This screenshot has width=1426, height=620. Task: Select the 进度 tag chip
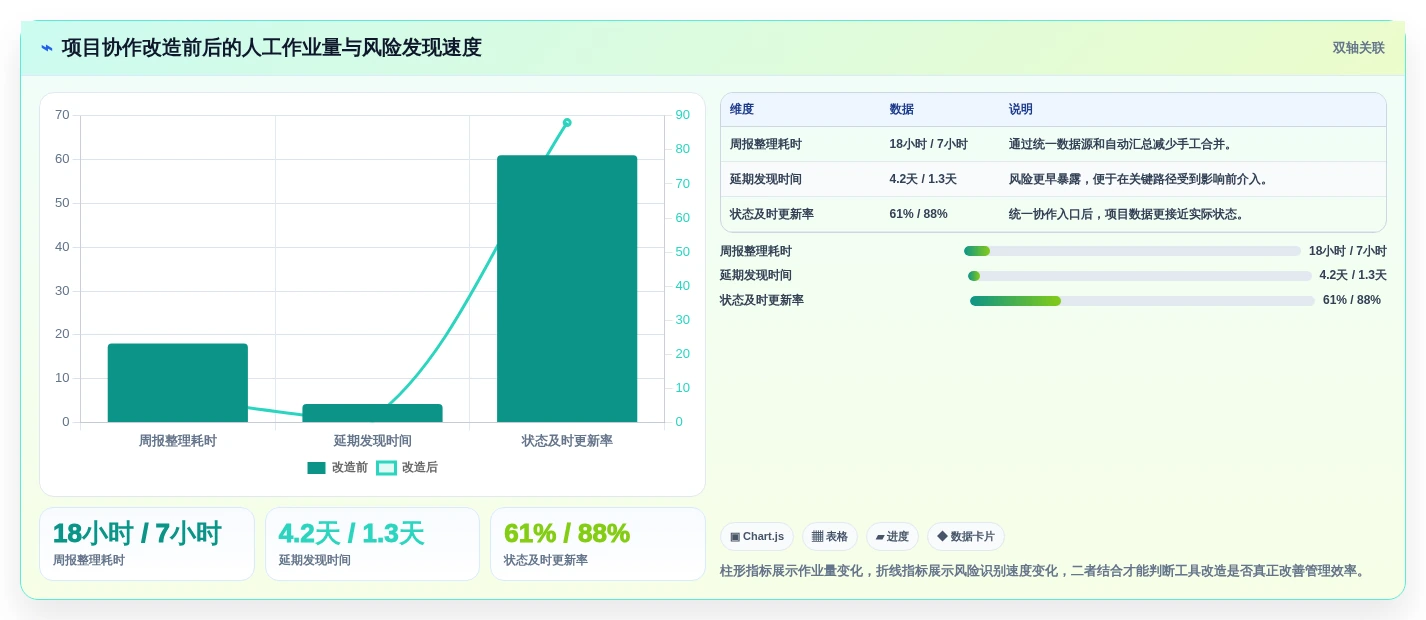892,537
